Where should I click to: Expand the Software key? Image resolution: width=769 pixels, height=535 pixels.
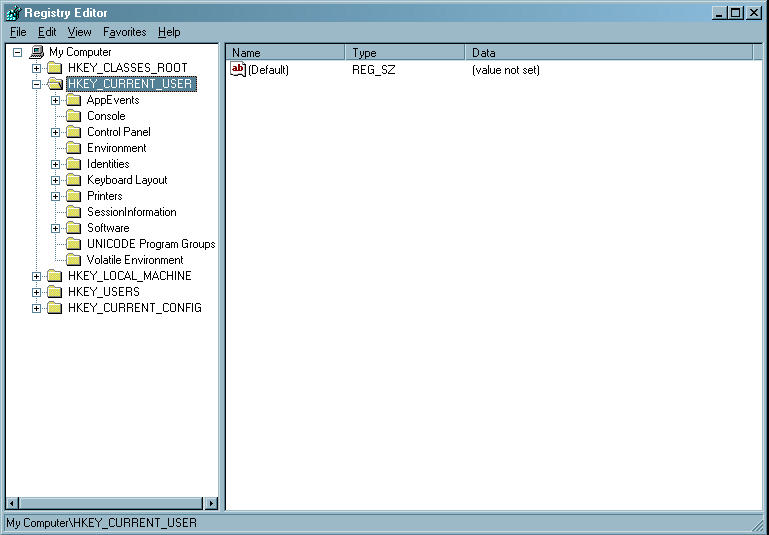point(55,229)
